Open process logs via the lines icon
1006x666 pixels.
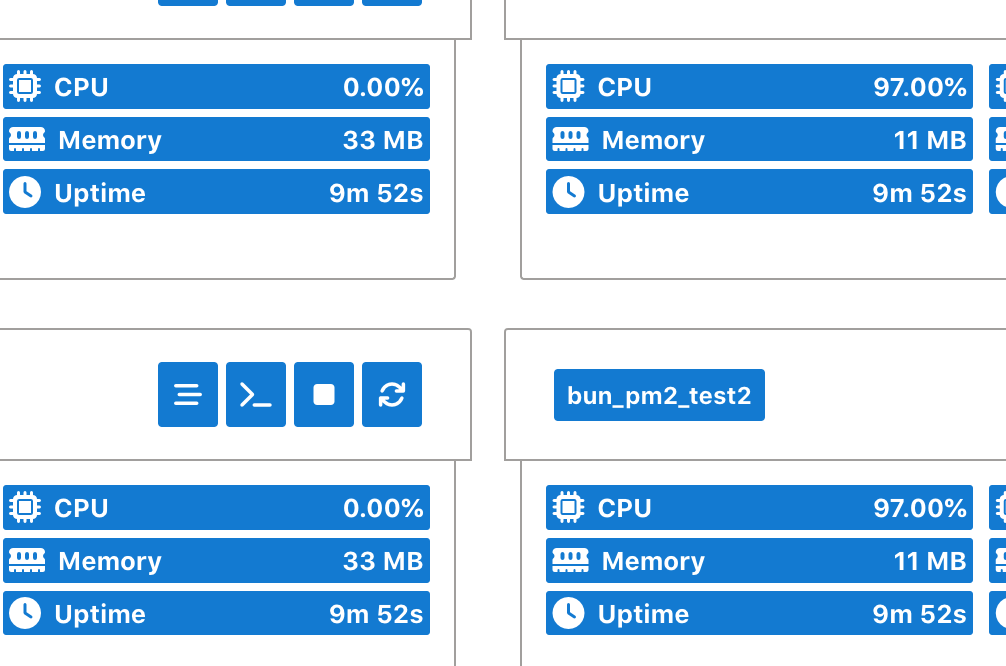coord(187,394)
